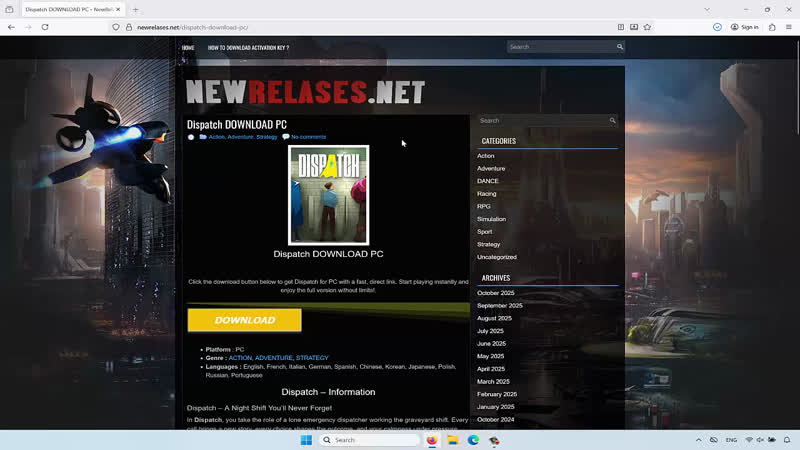Open File Explorer from the taskbar
Viewport: 800px width, 450px height.
tap(452, 440)
